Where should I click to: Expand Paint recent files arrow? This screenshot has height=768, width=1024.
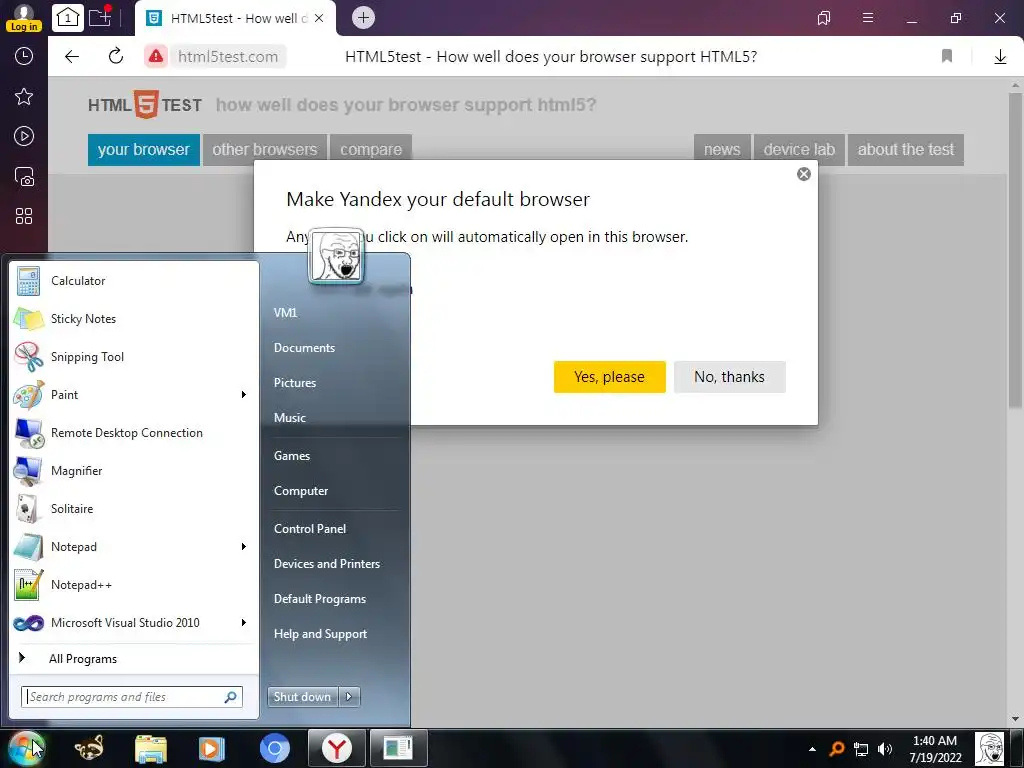[244, 394]
